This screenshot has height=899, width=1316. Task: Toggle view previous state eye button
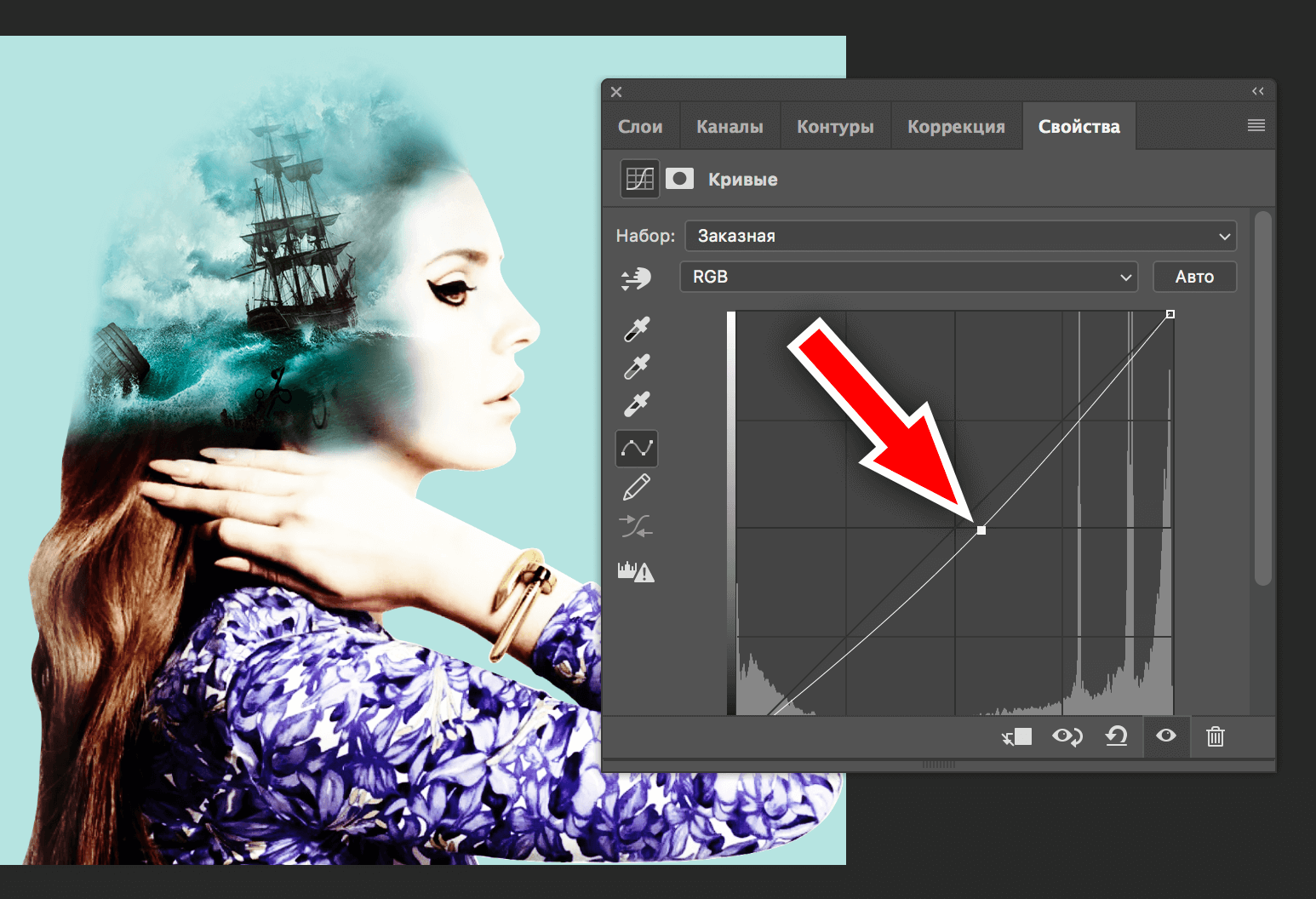pos(1067,736)
